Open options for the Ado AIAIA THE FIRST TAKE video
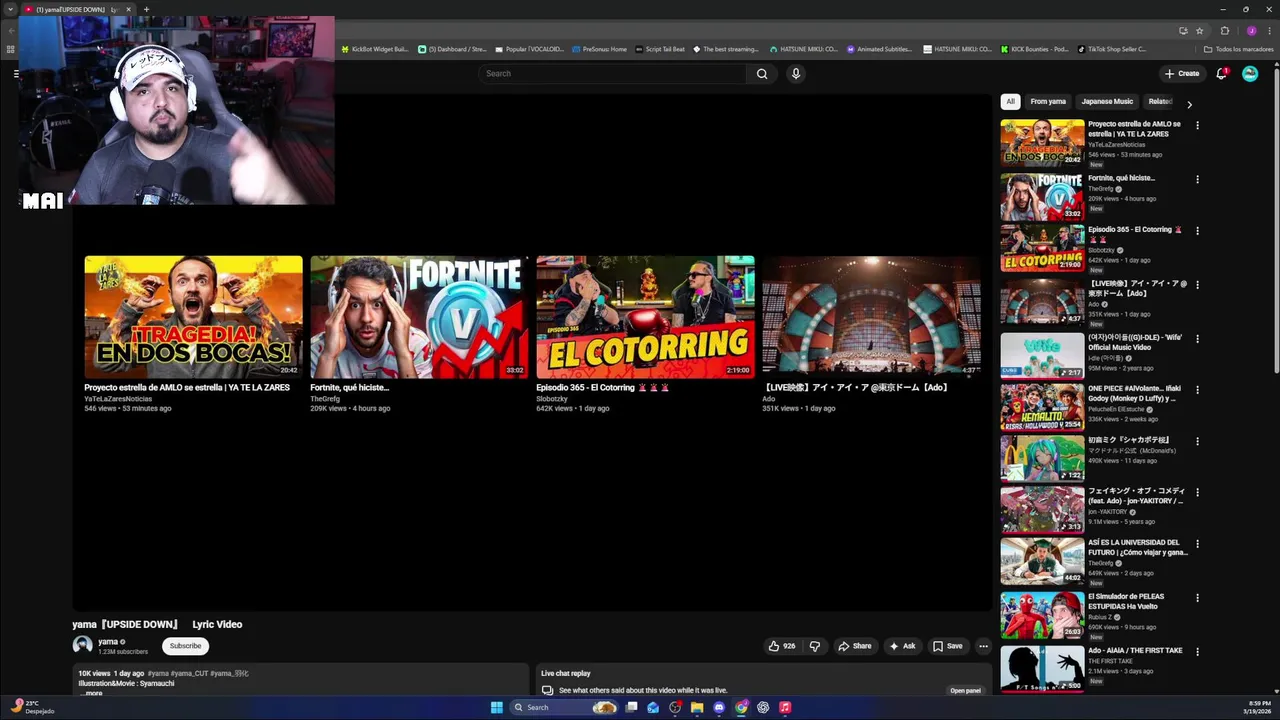 pos(1197,651)
